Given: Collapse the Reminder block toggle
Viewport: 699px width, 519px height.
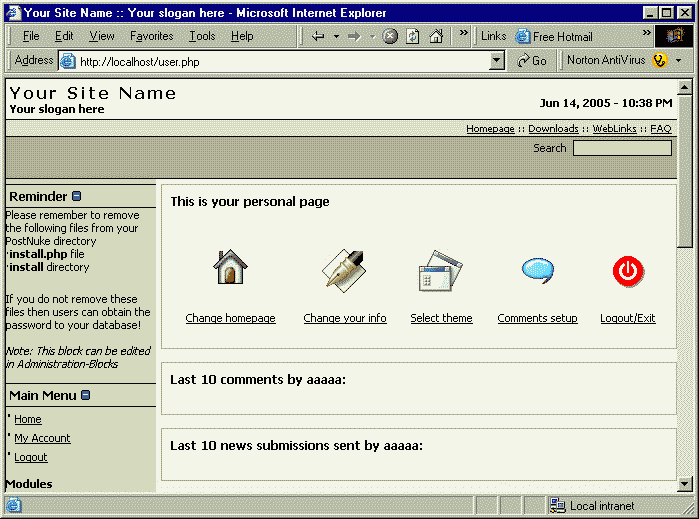Looking at the screenshot, I should click(77, 196).
